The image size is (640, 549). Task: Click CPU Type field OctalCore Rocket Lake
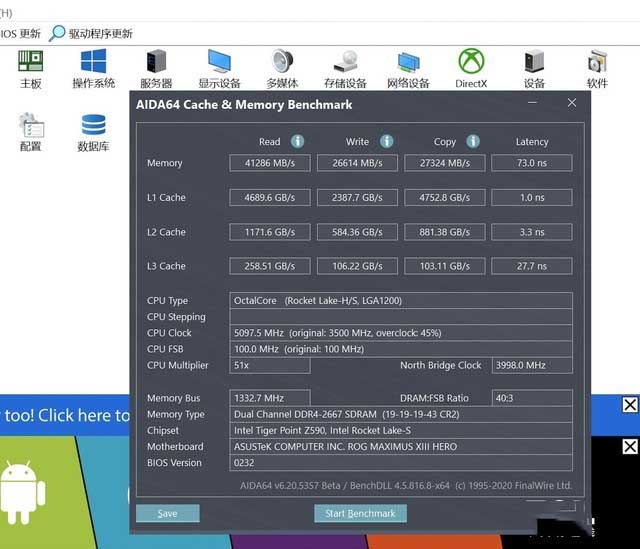pos(401,300)
